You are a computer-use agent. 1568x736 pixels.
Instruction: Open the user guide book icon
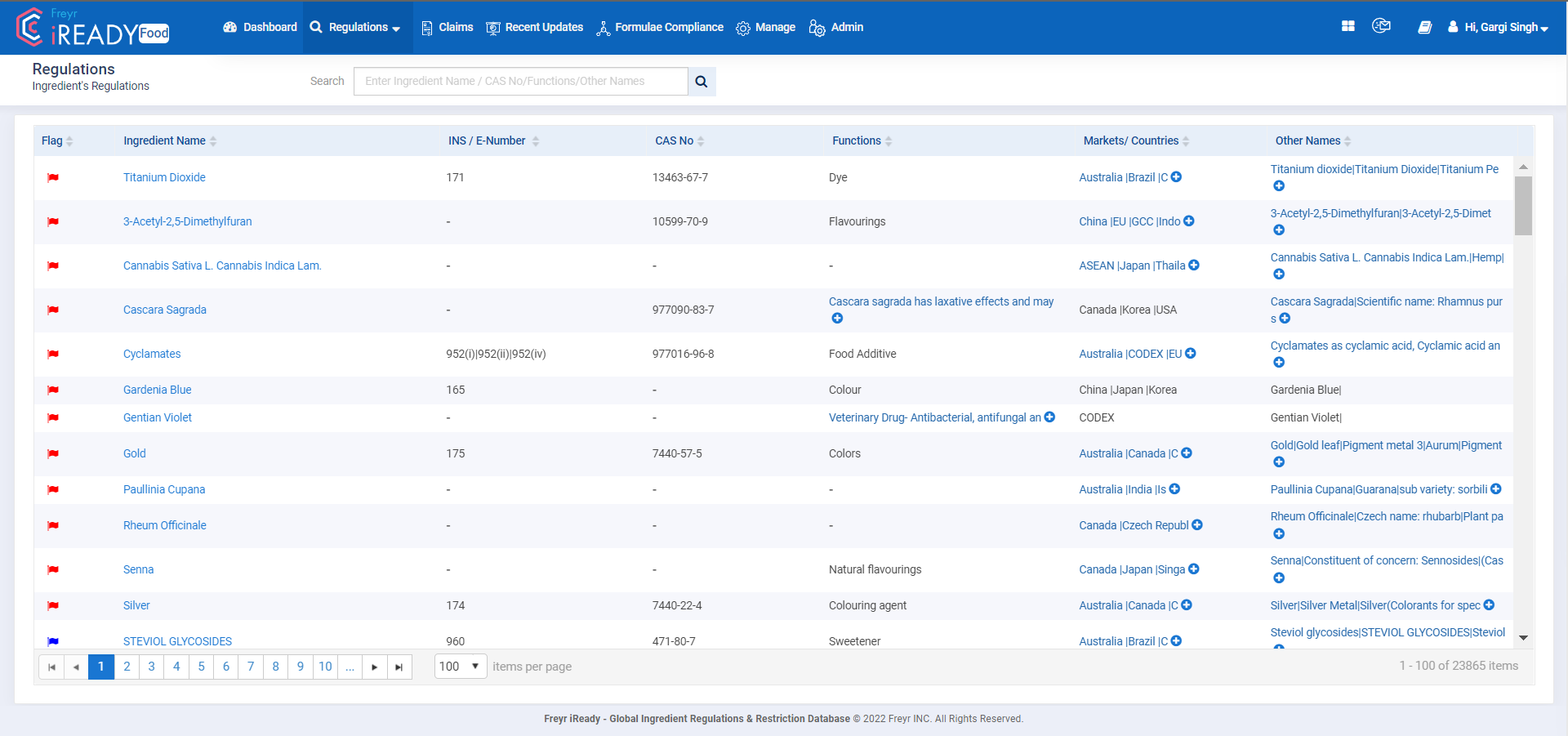[1425, 27]
